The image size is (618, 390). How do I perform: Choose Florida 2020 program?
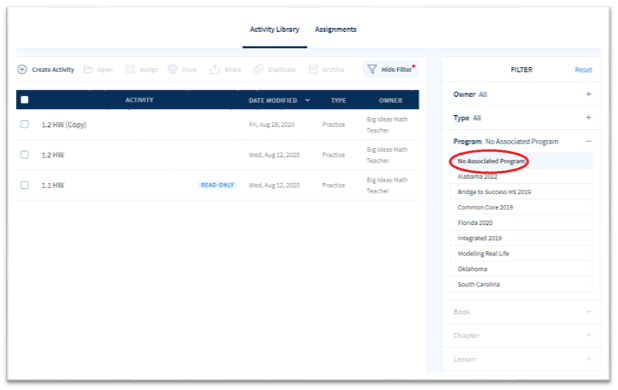(521, 222)
